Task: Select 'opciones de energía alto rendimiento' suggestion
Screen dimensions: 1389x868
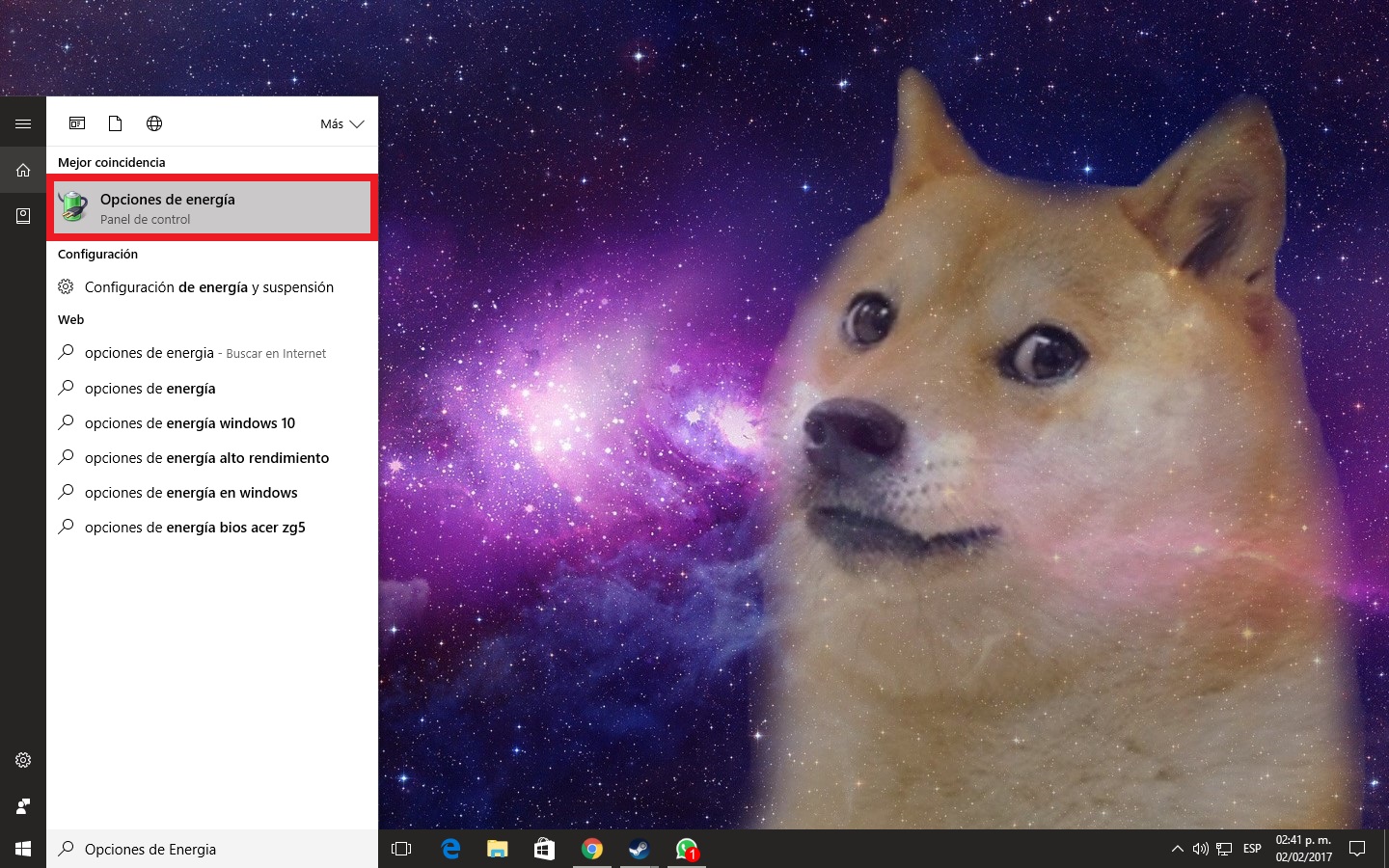Action: click(212, 457)
